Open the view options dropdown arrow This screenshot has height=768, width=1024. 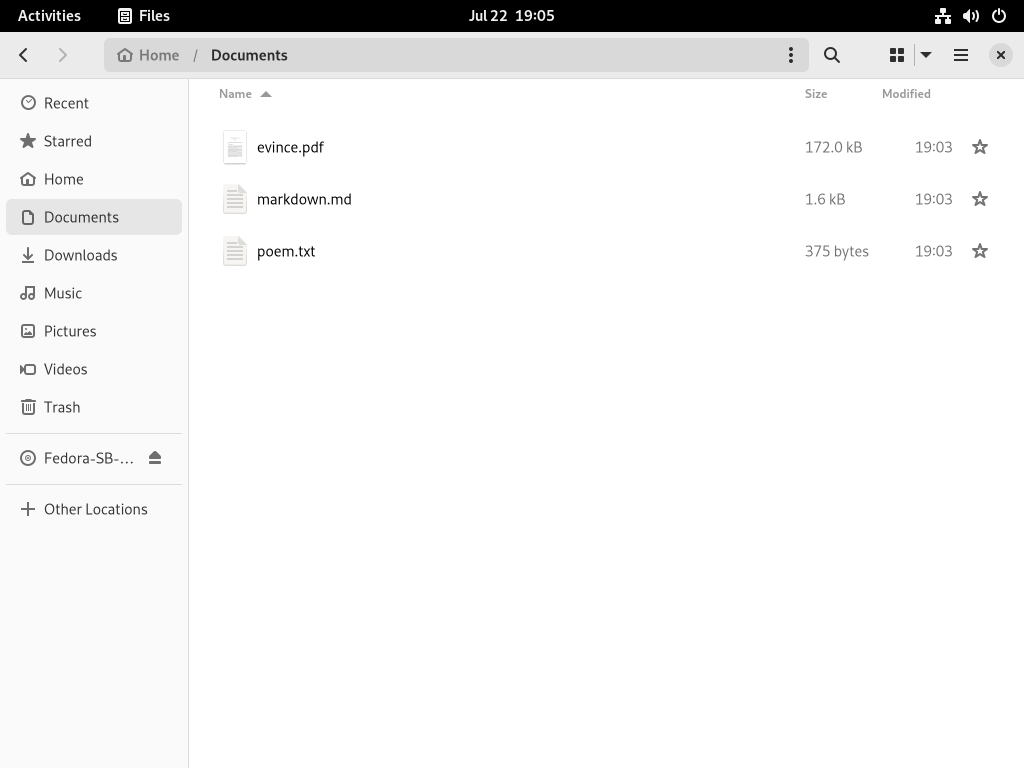pos(926,55)
